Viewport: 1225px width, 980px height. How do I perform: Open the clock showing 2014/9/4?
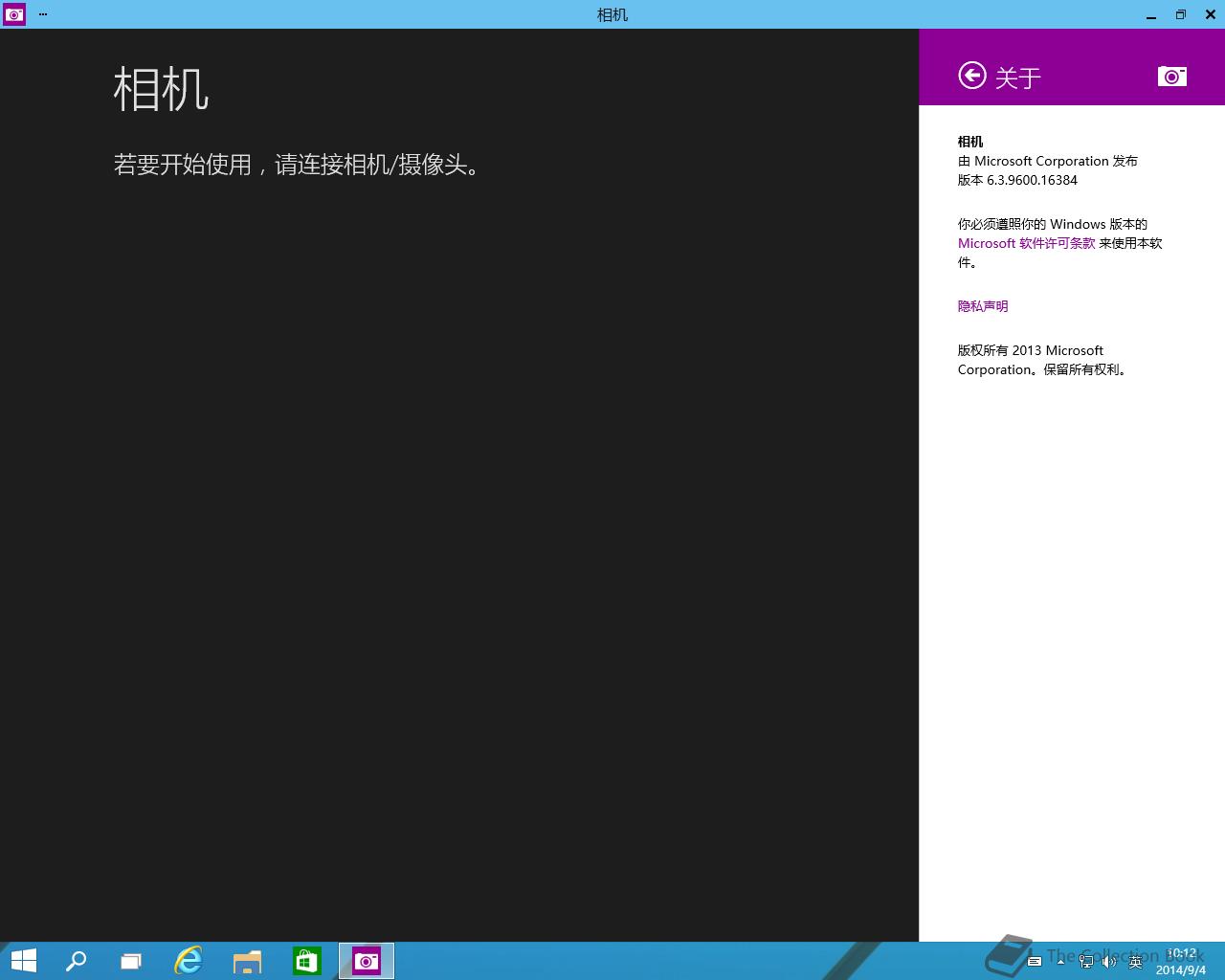click(x=1181, y=962)
